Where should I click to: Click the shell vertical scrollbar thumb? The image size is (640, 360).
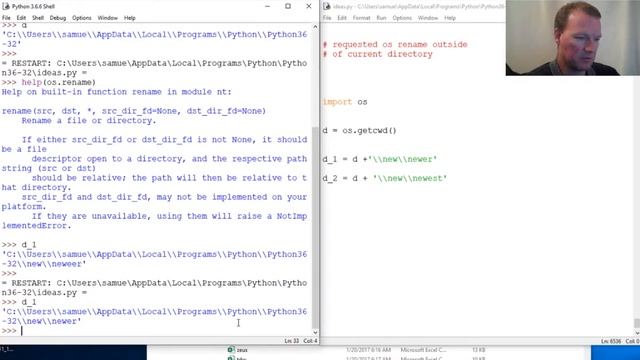coord(315,229)
